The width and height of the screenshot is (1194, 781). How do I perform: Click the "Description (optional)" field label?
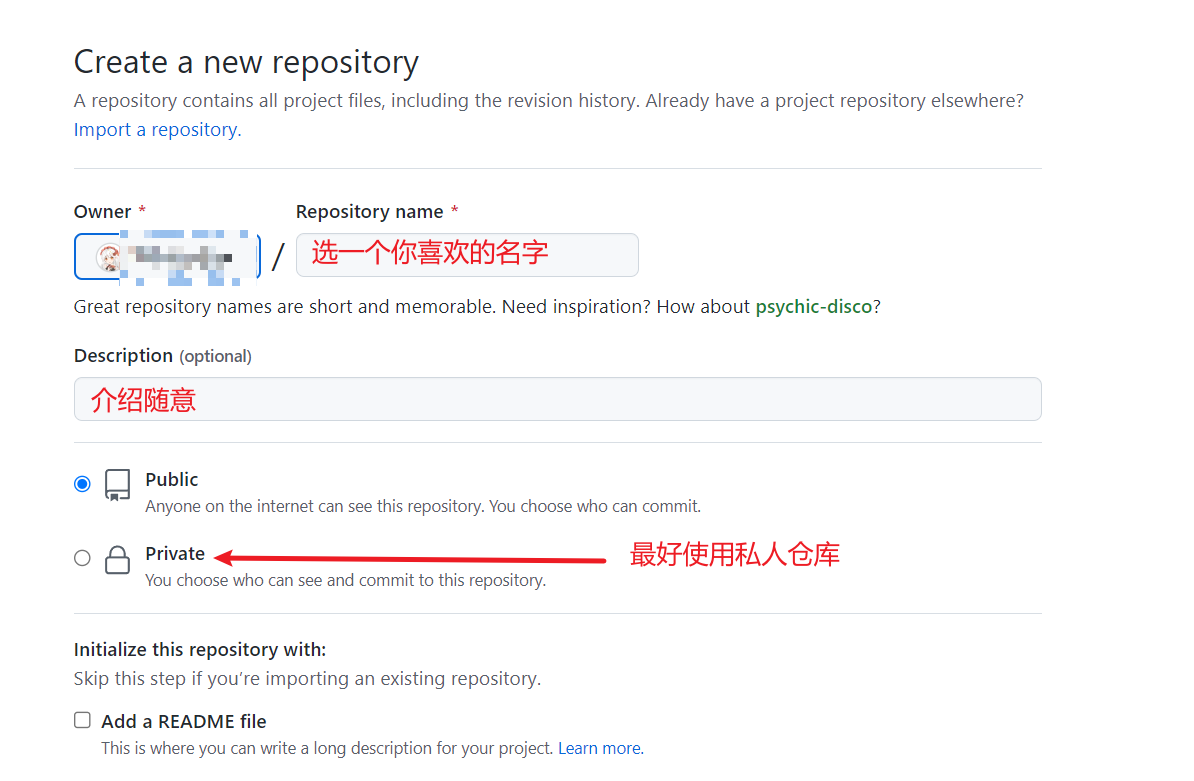pyautogui.click(x=162, y=356)
